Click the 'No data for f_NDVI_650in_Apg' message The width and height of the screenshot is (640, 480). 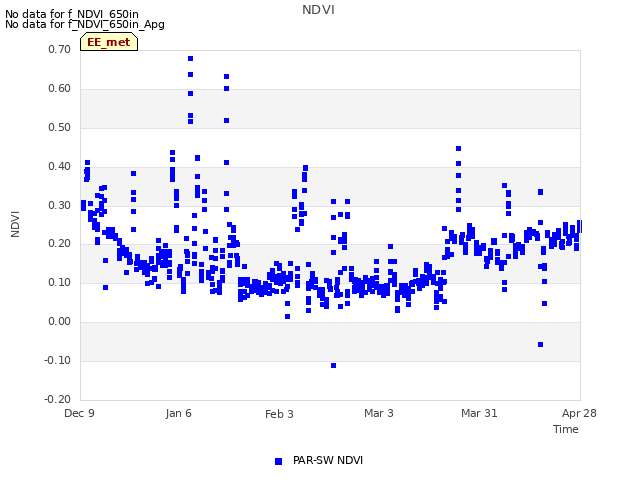pyautogui.click(x=85, y=24)
